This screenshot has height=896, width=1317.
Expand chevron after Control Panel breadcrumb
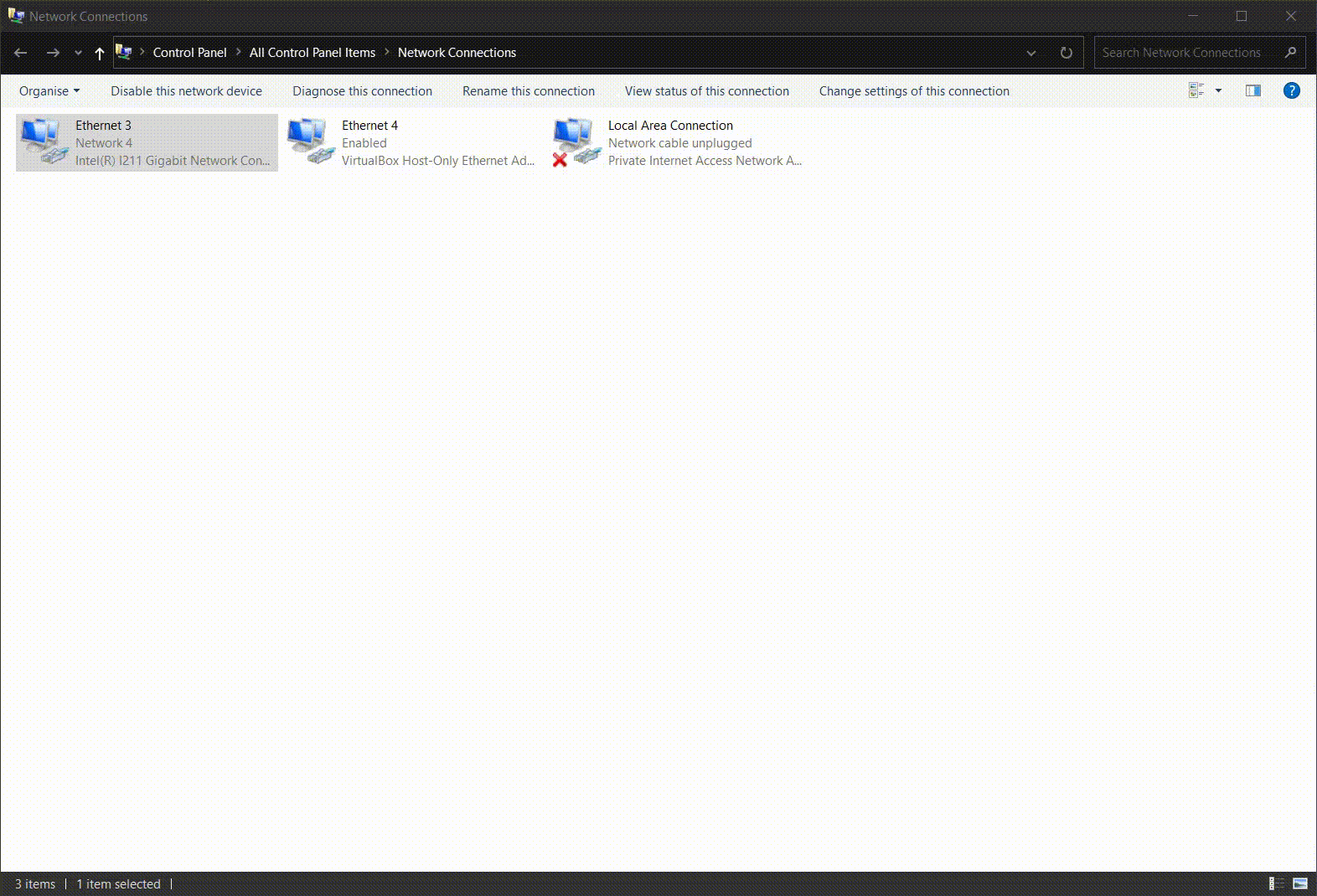pos(238,53)
